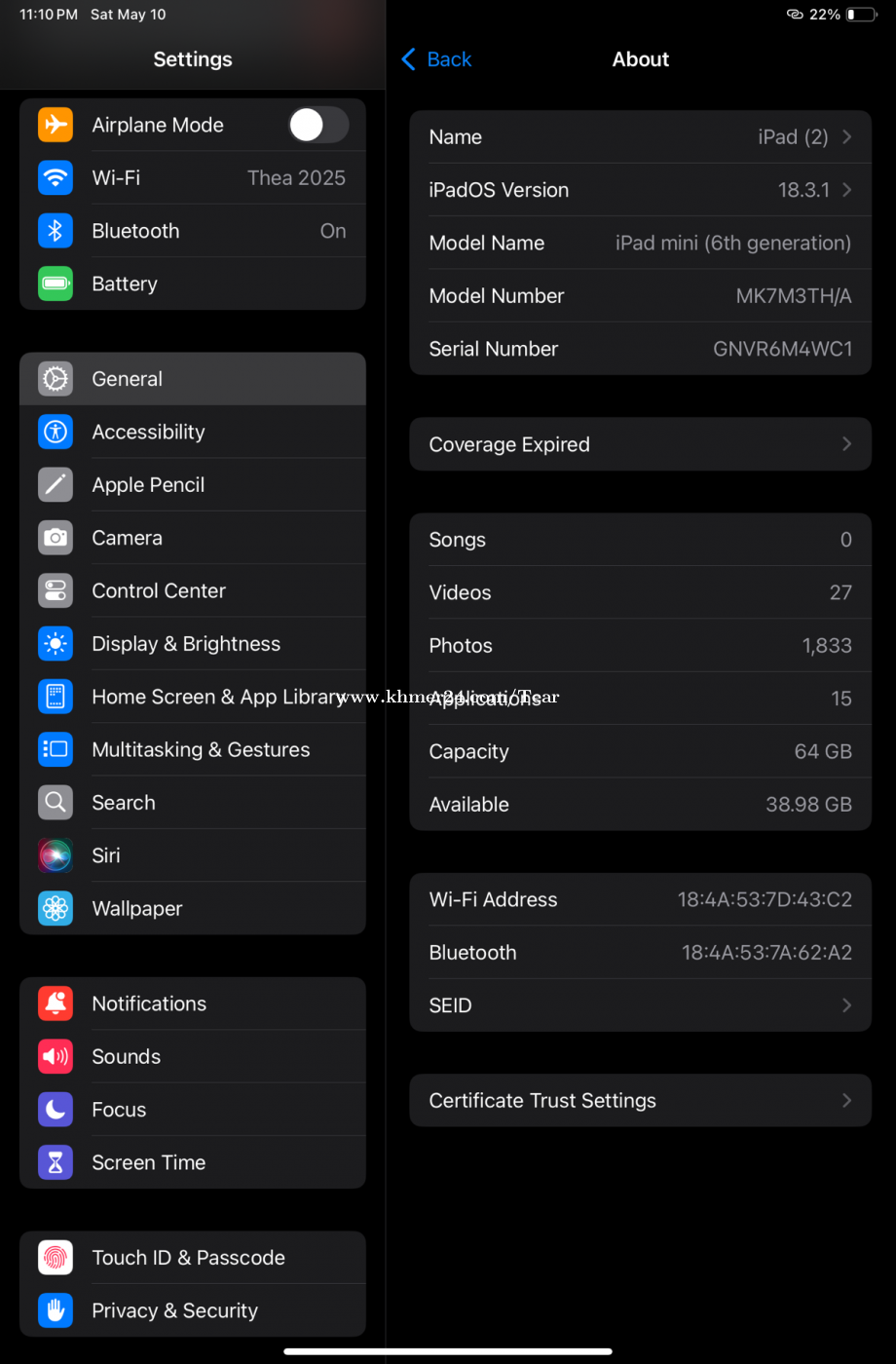The image size is (896, 1364).
Task: Tap the 11:10 PM clock
Action: (x=49, y=15)
